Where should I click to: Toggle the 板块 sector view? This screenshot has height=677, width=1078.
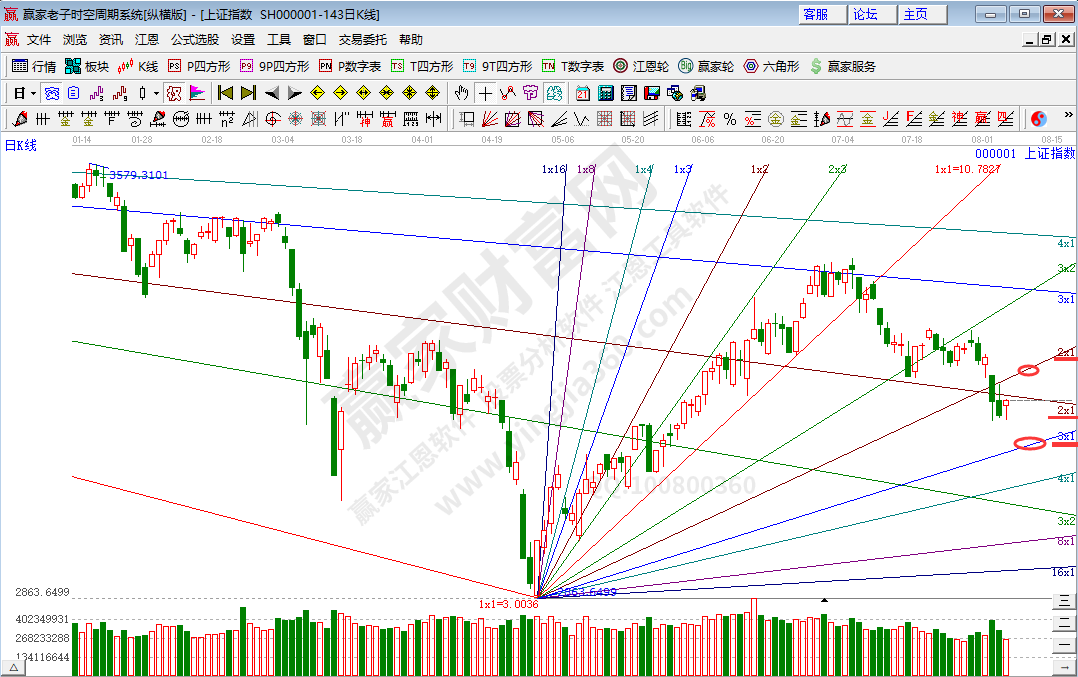[x=86, y=66]
